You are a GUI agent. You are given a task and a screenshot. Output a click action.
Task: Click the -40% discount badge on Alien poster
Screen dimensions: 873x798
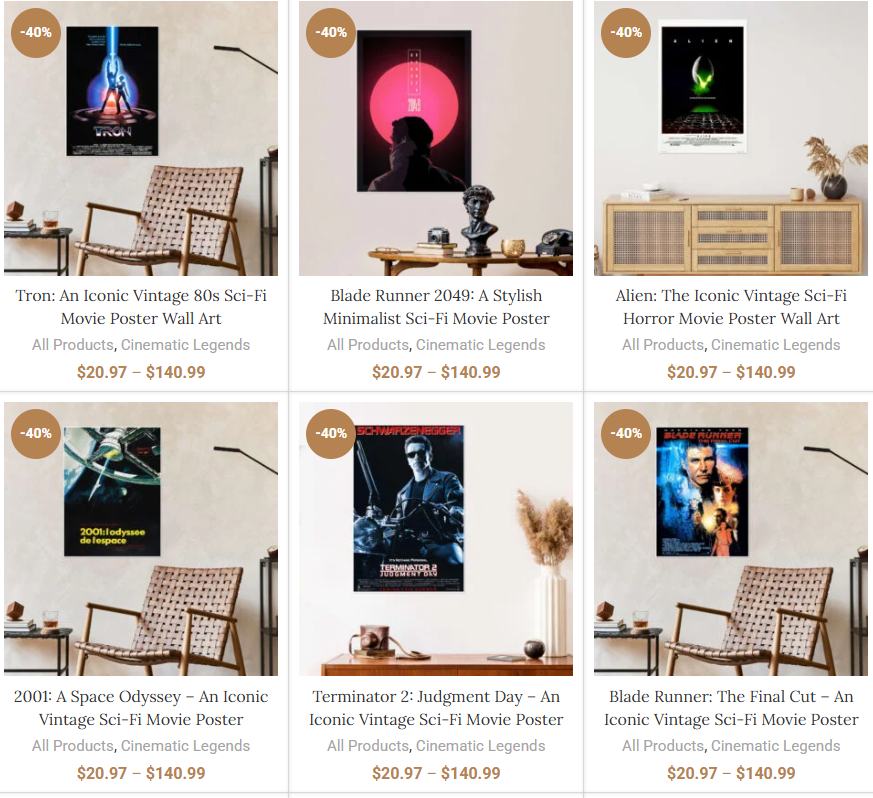coord(626,33)
